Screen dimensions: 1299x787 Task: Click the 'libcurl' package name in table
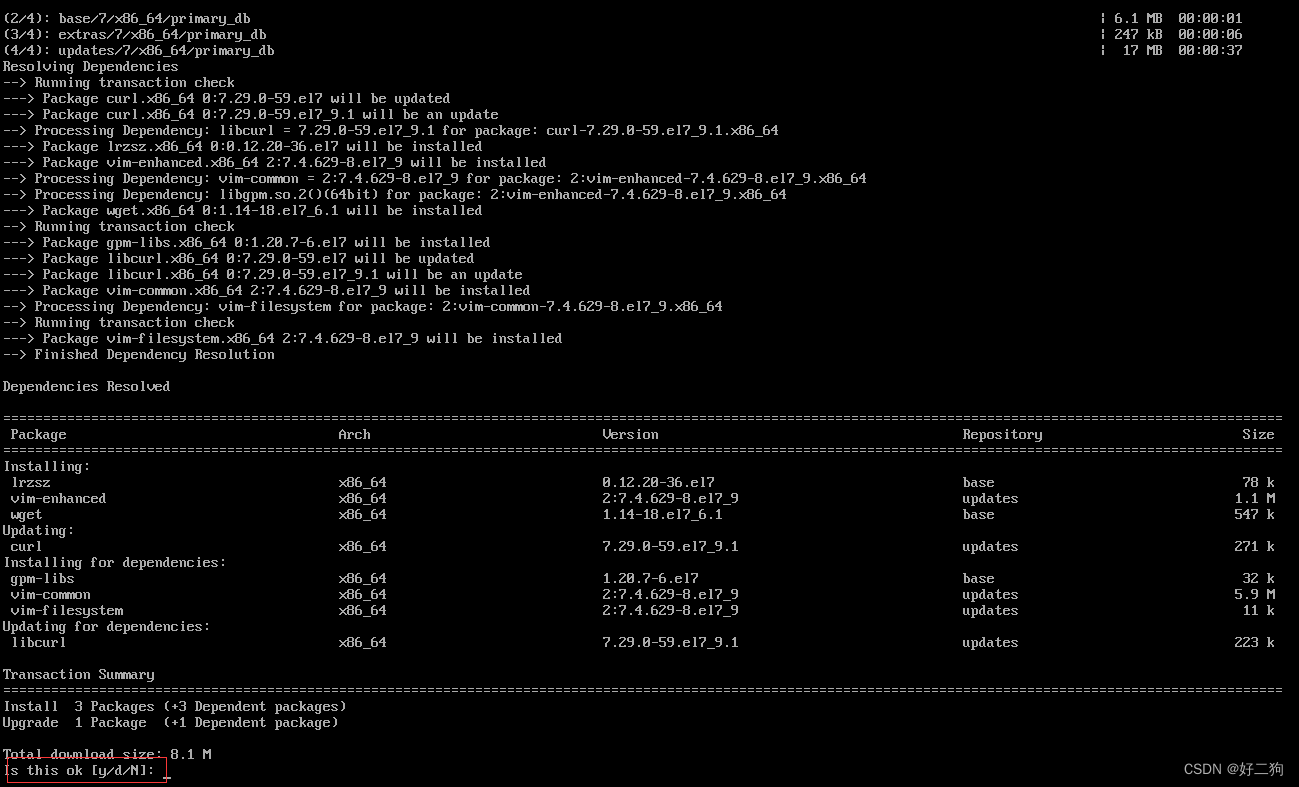click(x=38, y=643)
